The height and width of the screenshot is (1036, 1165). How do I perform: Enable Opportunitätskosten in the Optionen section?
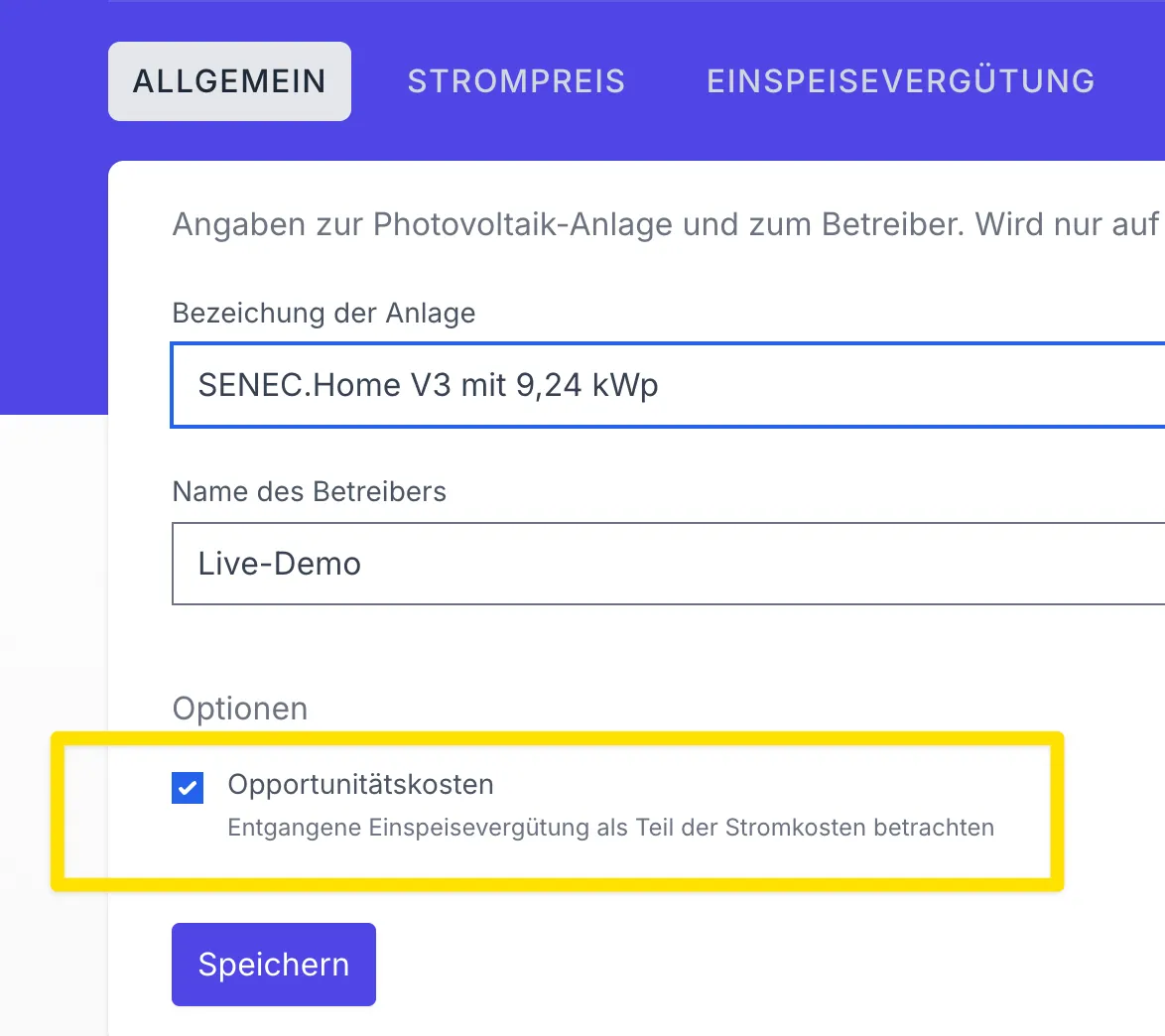click(187, 787)
